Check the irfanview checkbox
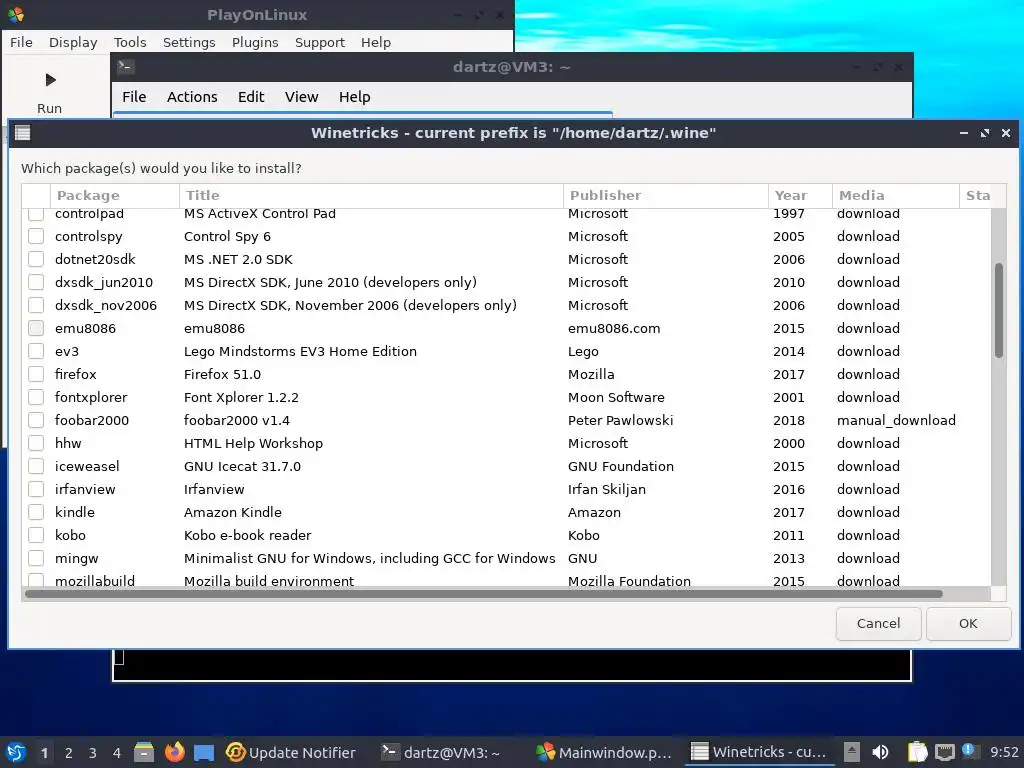 coord(36,489)
